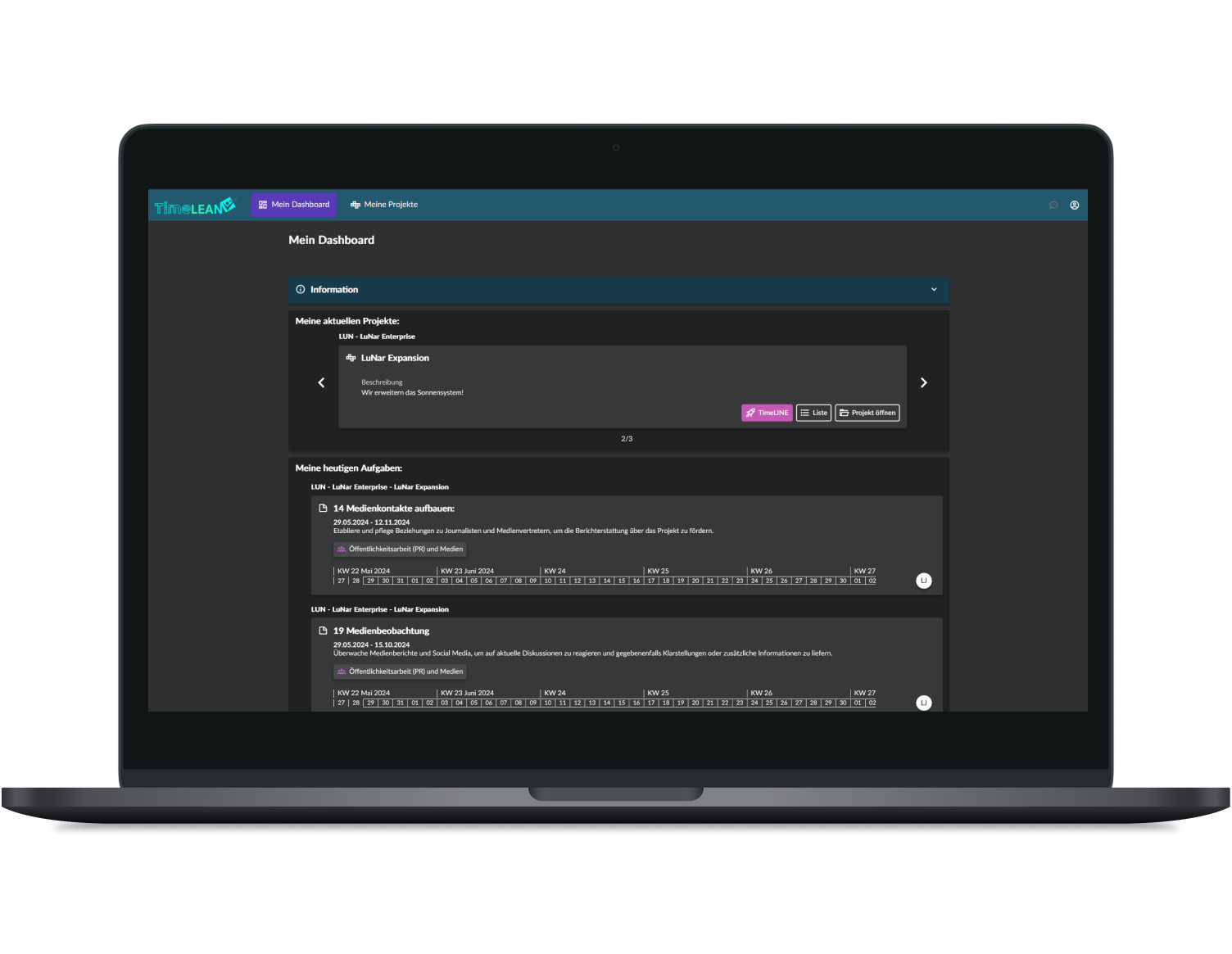The height and width of the screenshot is (954, 1232).
Task: Click KW 23 Juni 2024 in Medienbeobachtung timeline
Action: tap(467, 694)
